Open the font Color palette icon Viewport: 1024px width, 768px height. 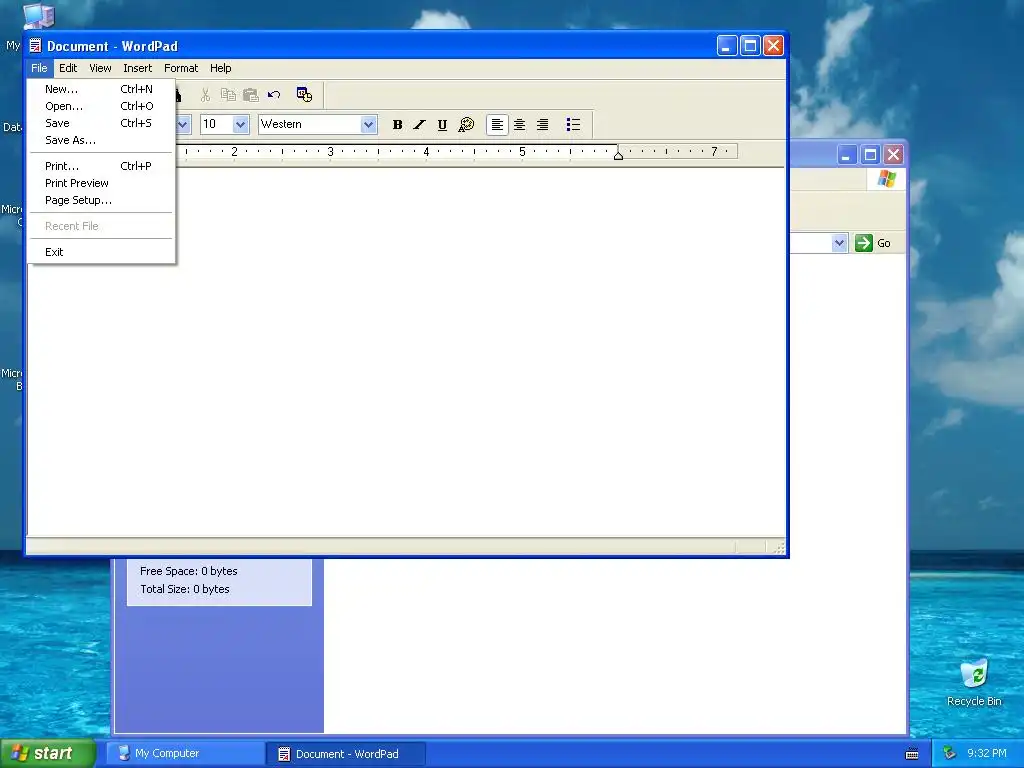click(466, 125)
